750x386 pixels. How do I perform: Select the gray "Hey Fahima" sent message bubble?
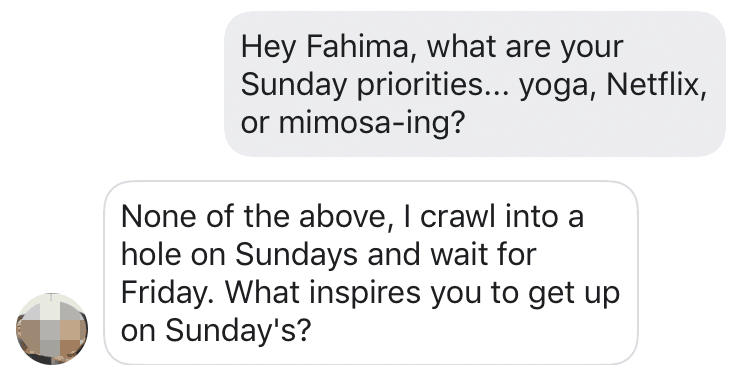coord(474,84)
